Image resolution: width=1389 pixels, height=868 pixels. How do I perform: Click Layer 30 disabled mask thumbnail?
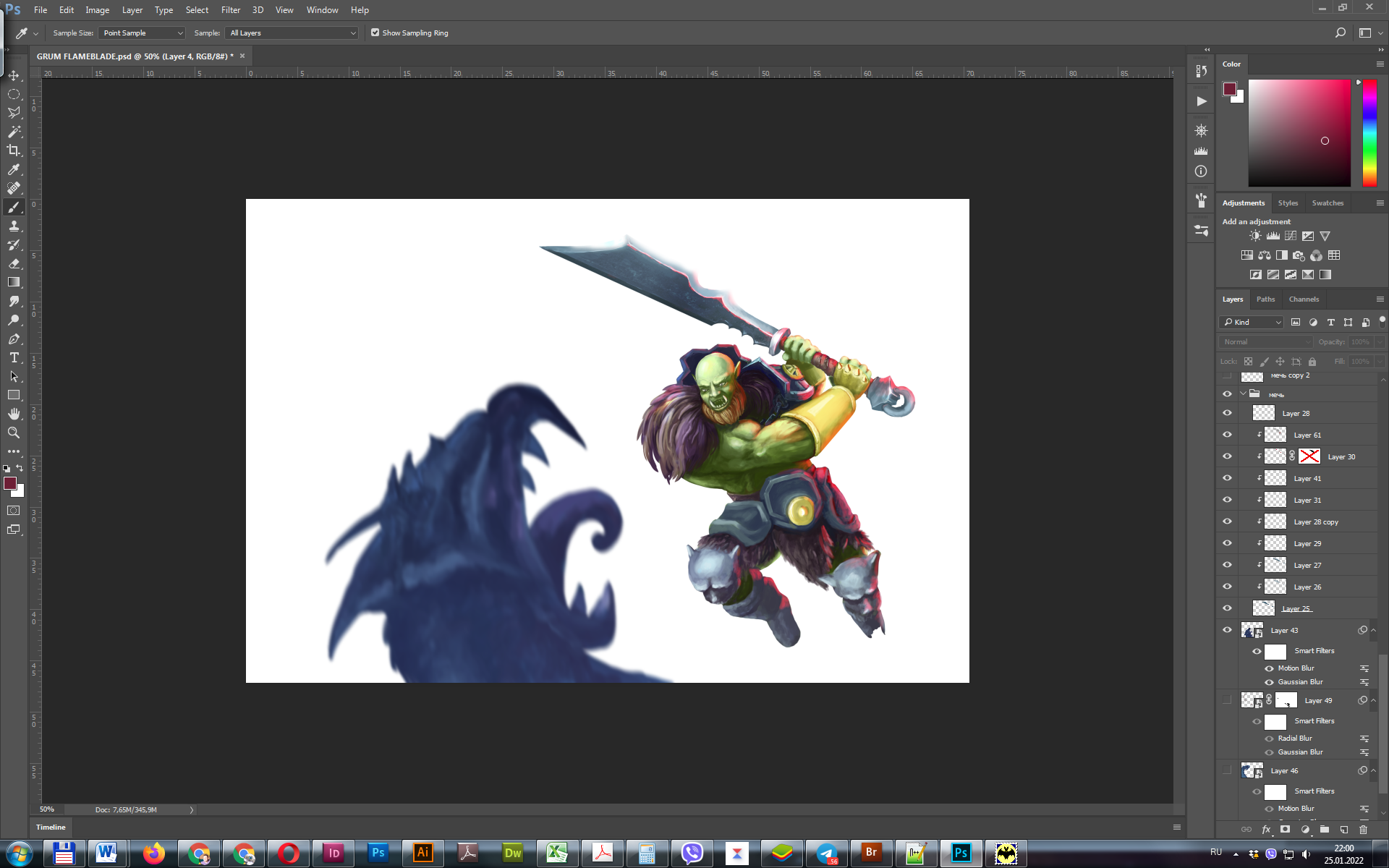coord(1309,456)
